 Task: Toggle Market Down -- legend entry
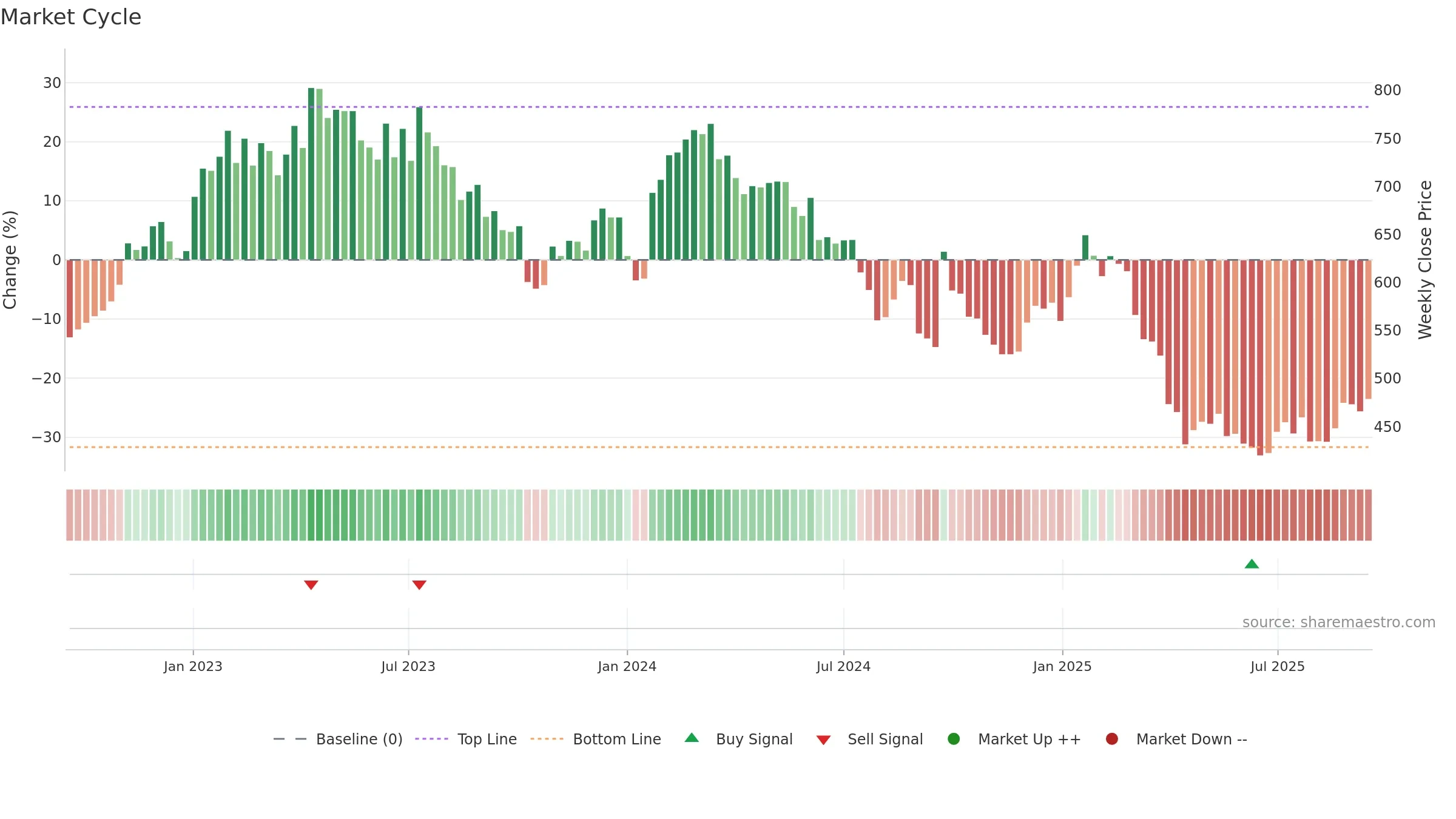[x=1176, y=739]
